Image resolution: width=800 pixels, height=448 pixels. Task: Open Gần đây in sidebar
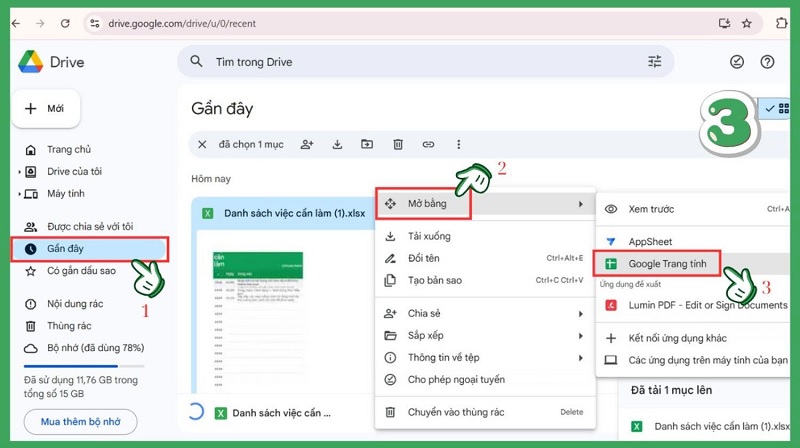(x=90, y=249)
